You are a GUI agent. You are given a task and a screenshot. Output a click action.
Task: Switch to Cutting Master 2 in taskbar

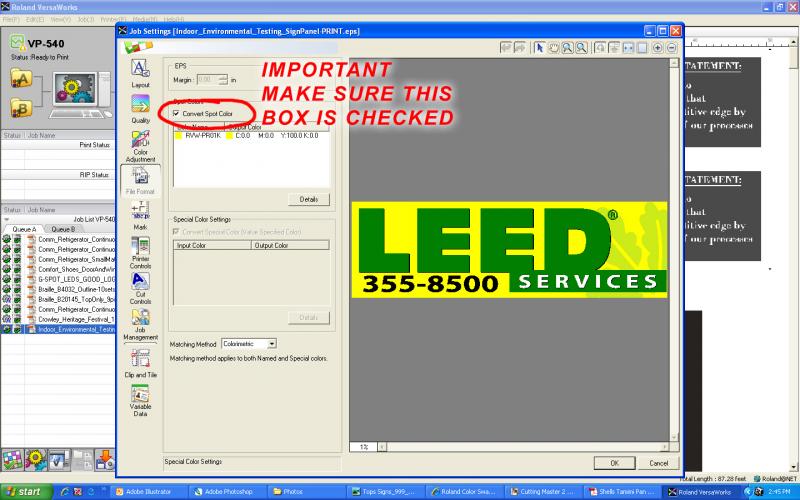point(544,492)
